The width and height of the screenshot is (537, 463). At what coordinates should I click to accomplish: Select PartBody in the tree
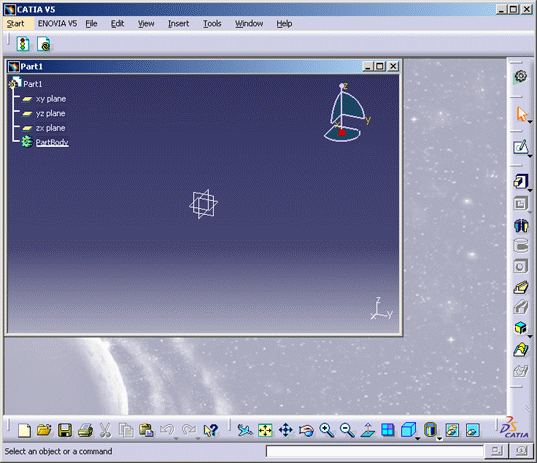pyautogui.click(x=52, y=142)
